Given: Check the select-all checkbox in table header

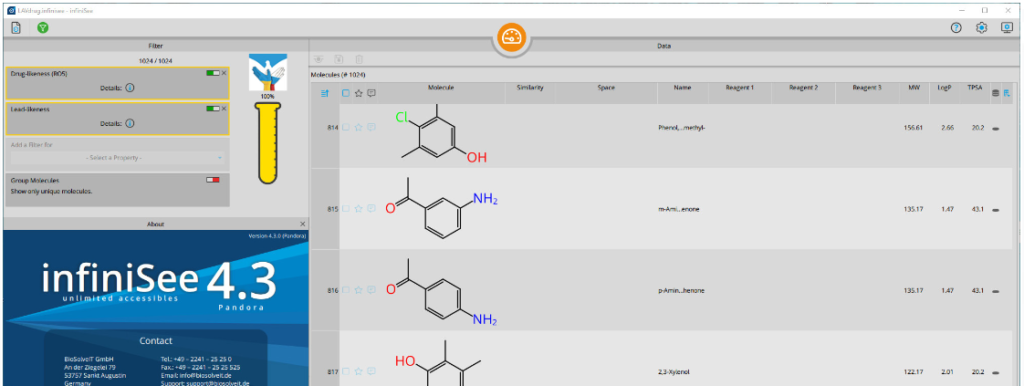Looking at the screenshot, I should point(346,93).
